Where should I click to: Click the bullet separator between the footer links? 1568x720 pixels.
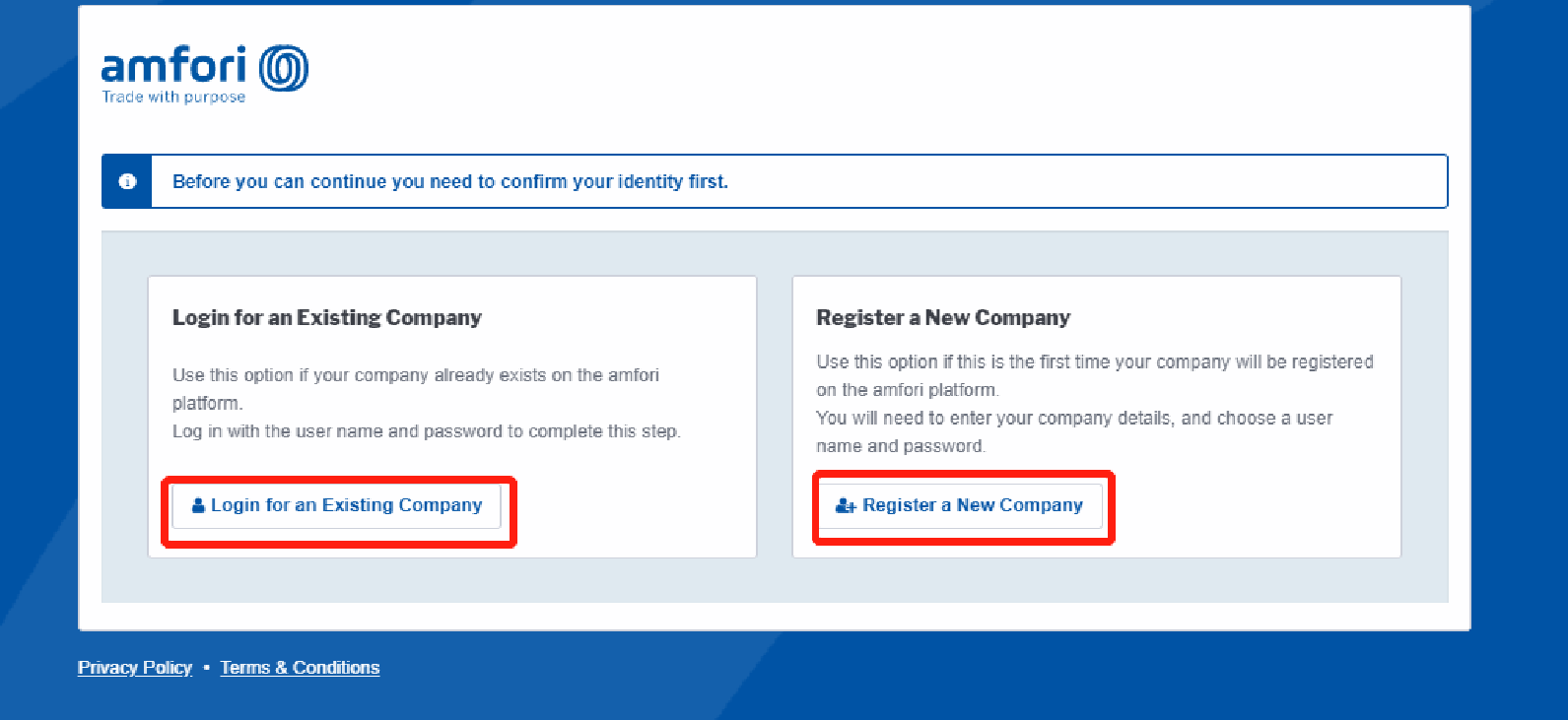click(206, 668)
